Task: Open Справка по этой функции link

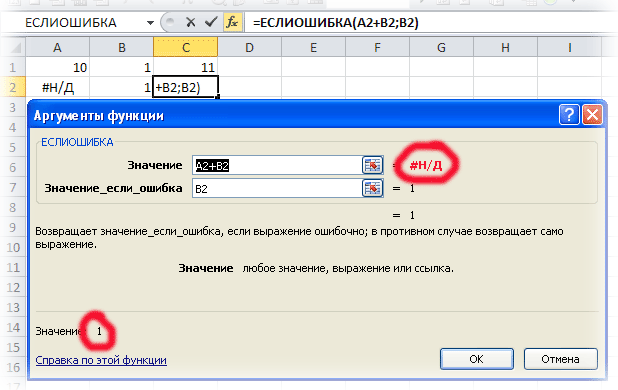Action: [x=101, y=360]
